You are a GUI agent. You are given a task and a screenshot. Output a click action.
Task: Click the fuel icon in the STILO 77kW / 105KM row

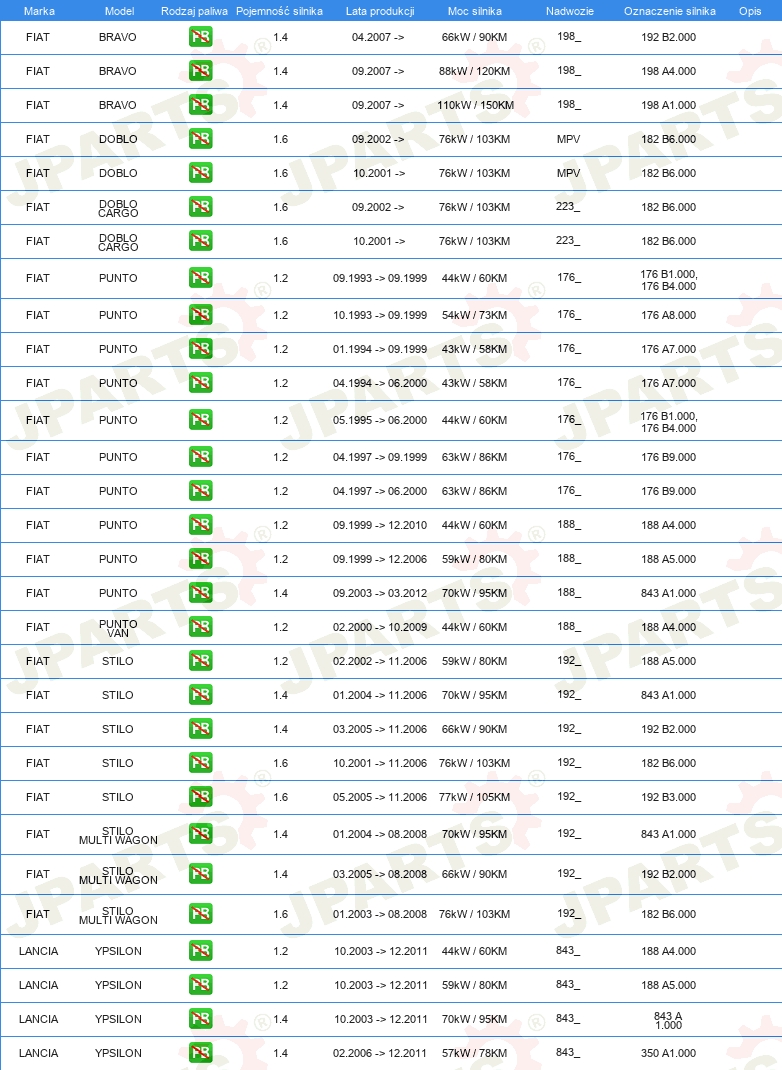[x=201, y=797]
